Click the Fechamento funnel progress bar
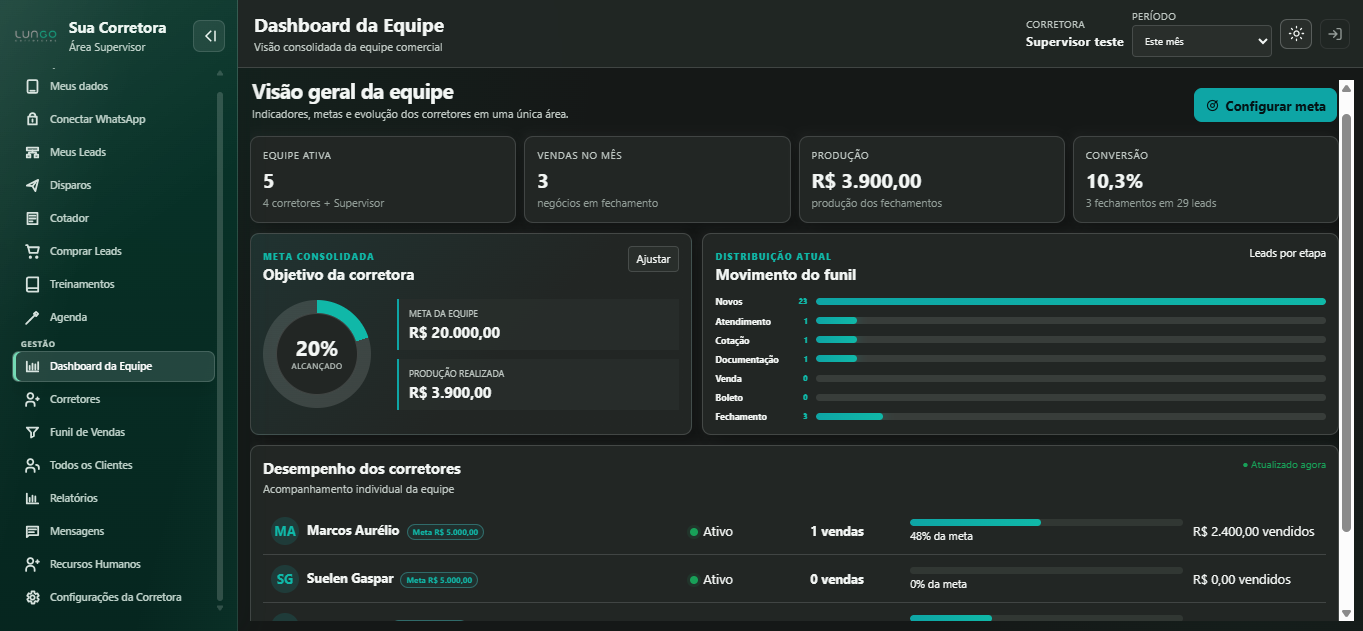Screen dimensions: 1363x631 coord(1071,416)
